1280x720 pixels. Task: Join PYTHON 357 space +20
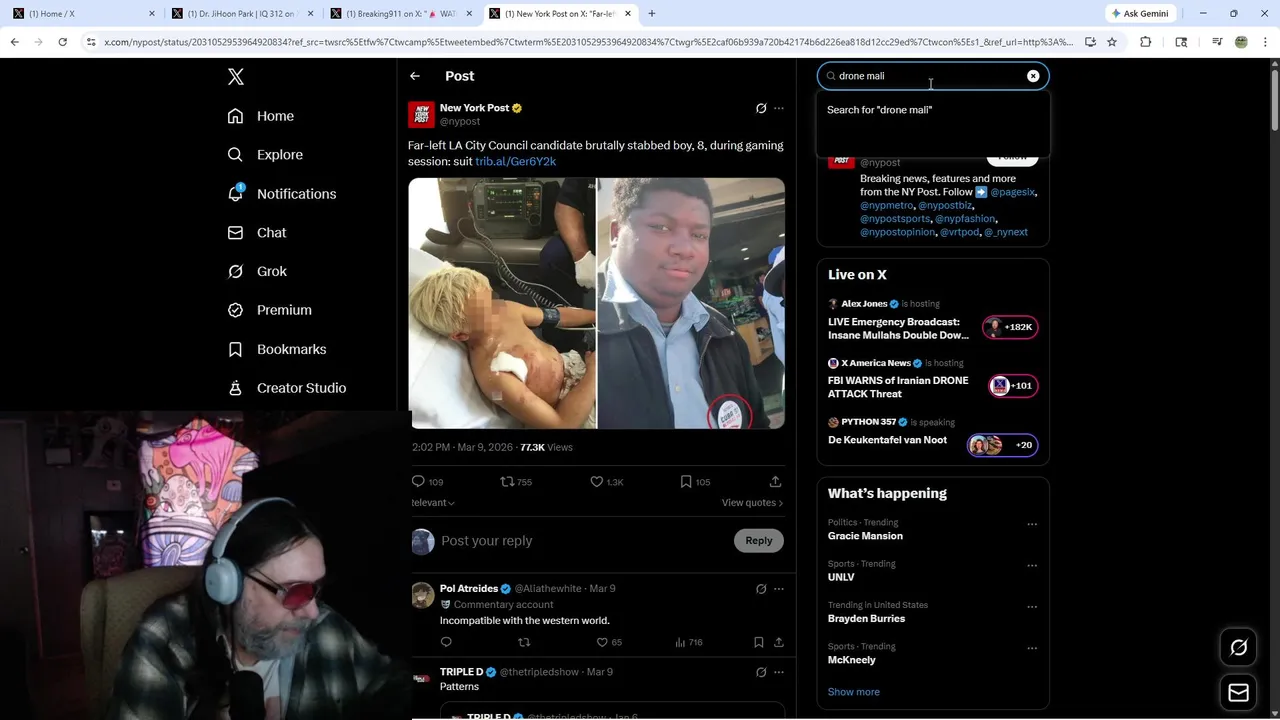[x=1003, y=445]
